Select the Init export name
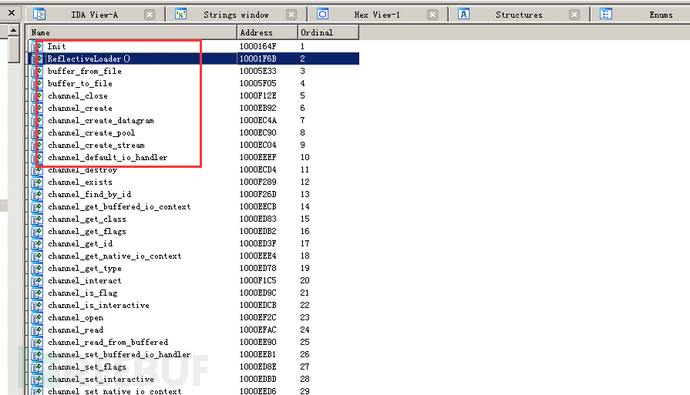 pos(57,46)
